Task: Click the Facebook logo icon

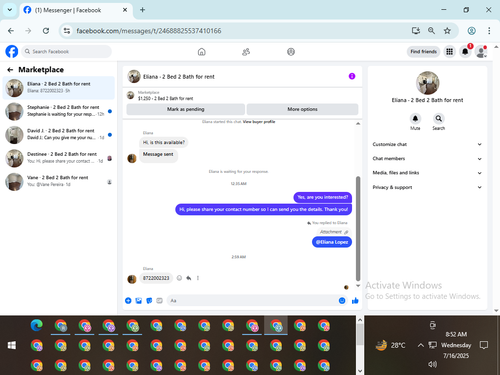Action: 12,52
